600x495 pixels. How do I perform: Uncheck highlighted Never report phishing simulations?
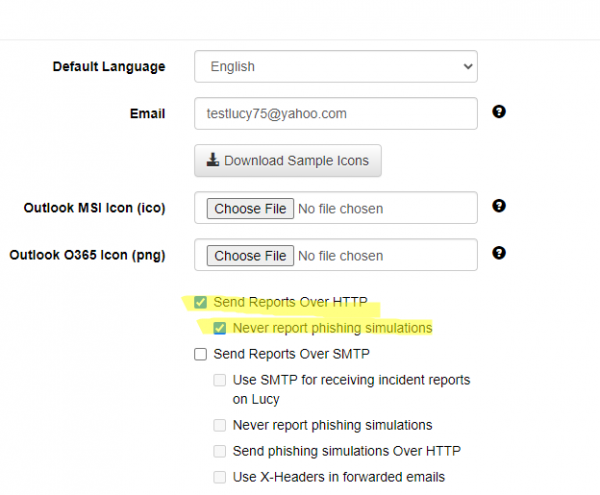[x=220, y=328]
